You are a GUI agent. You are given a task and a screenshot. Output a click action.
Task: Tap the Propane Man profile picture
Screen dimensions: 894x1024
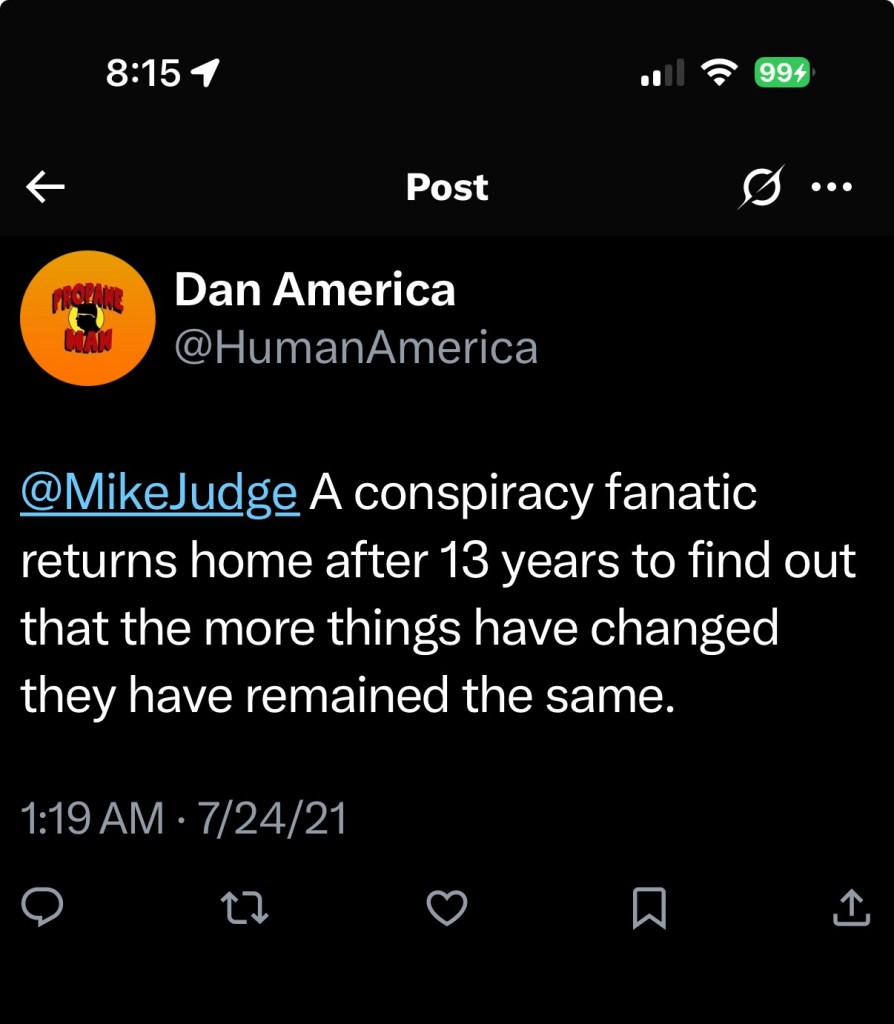click(87, 318)
